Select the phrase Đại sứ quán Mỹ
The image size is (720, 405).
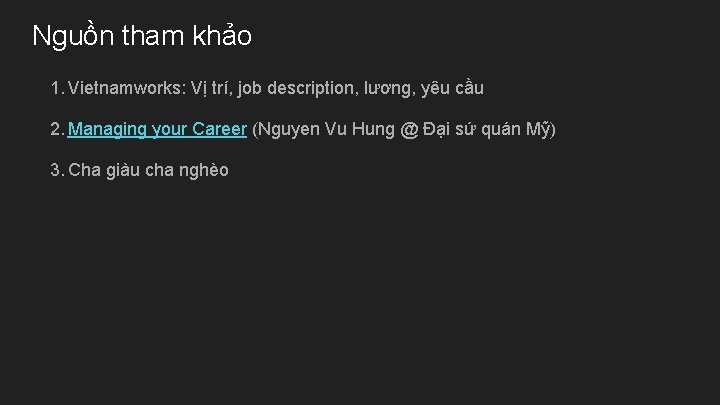click(486, 129)
